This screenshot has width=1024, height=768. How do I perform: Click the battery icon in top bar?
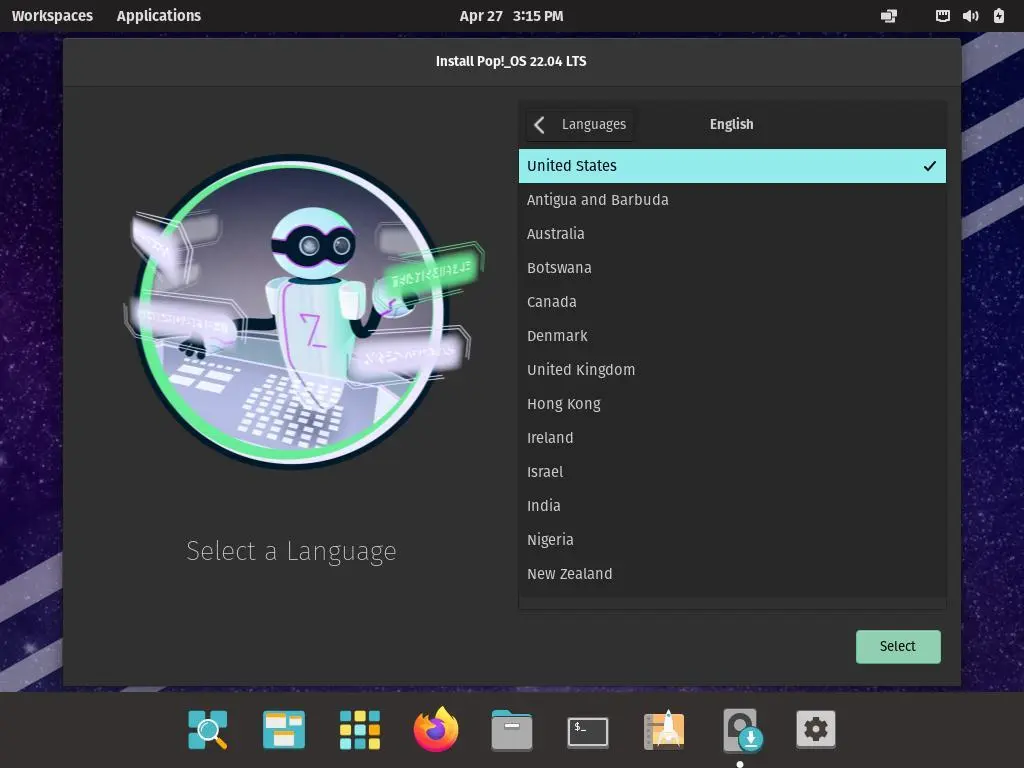(998, 16)
